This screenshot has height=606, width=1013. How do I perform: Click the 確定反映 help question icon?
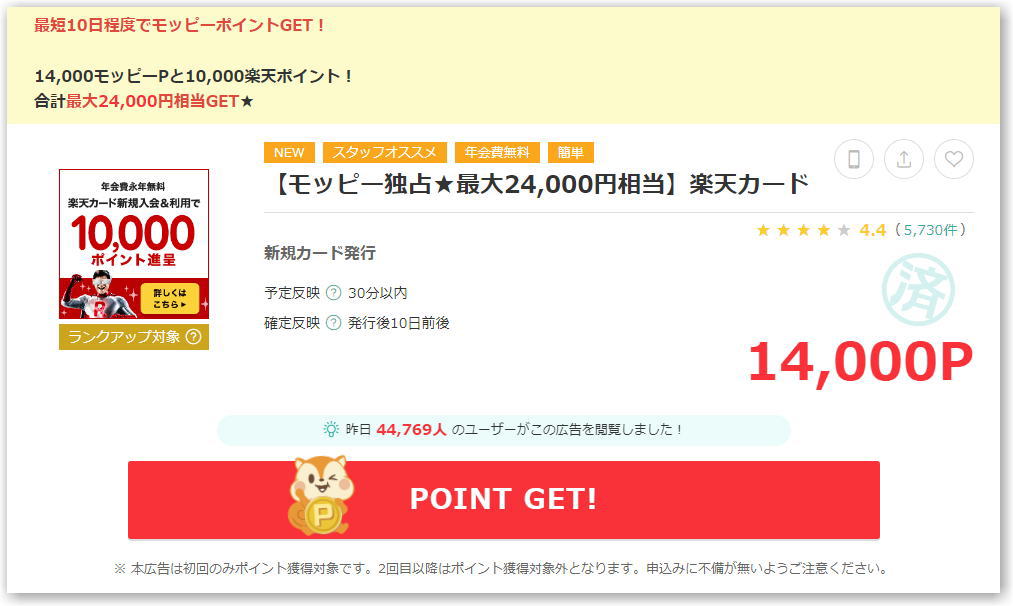333,322
